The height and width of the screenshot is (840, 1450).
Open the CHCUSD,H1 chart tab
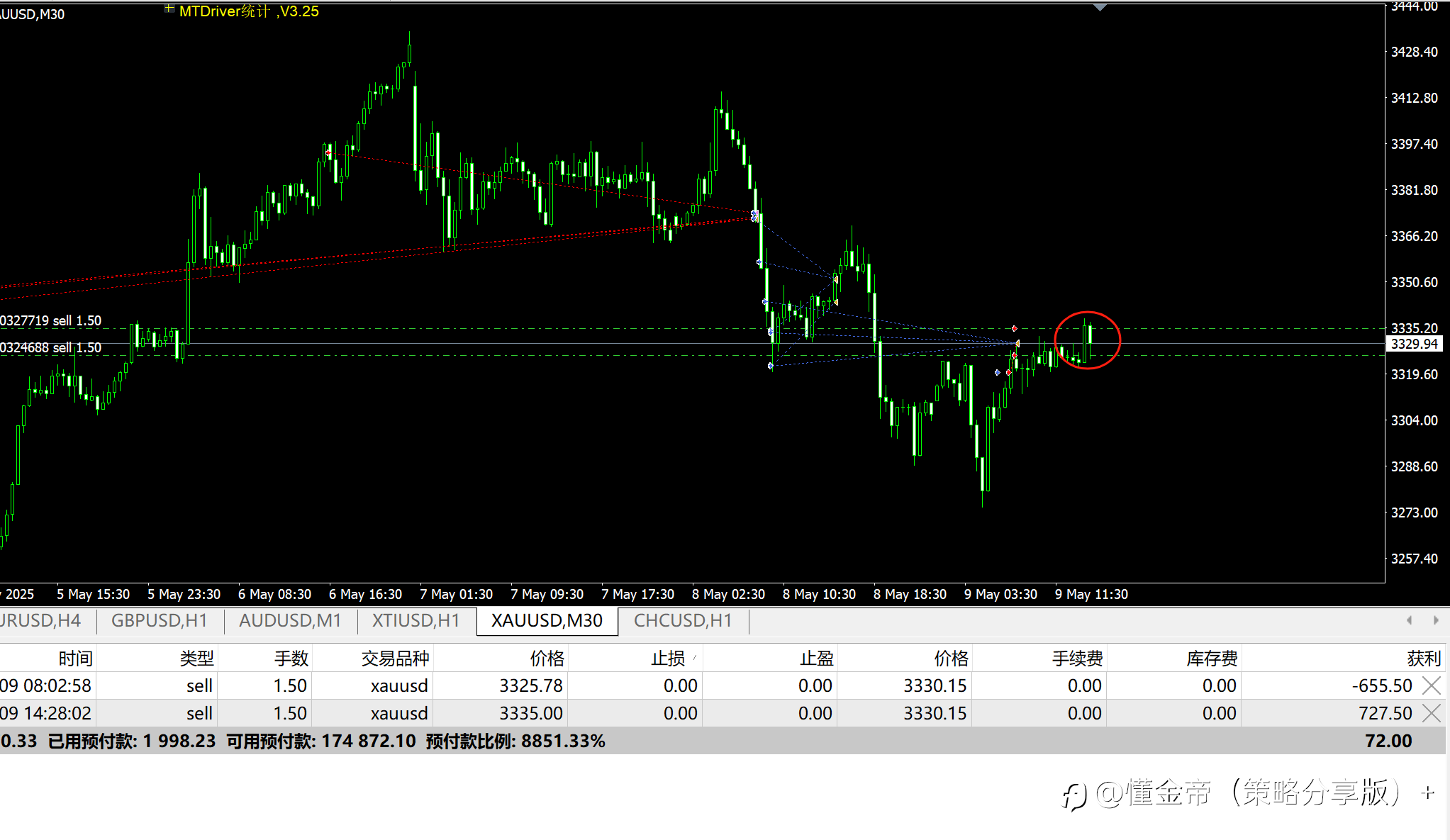[683, 620]
